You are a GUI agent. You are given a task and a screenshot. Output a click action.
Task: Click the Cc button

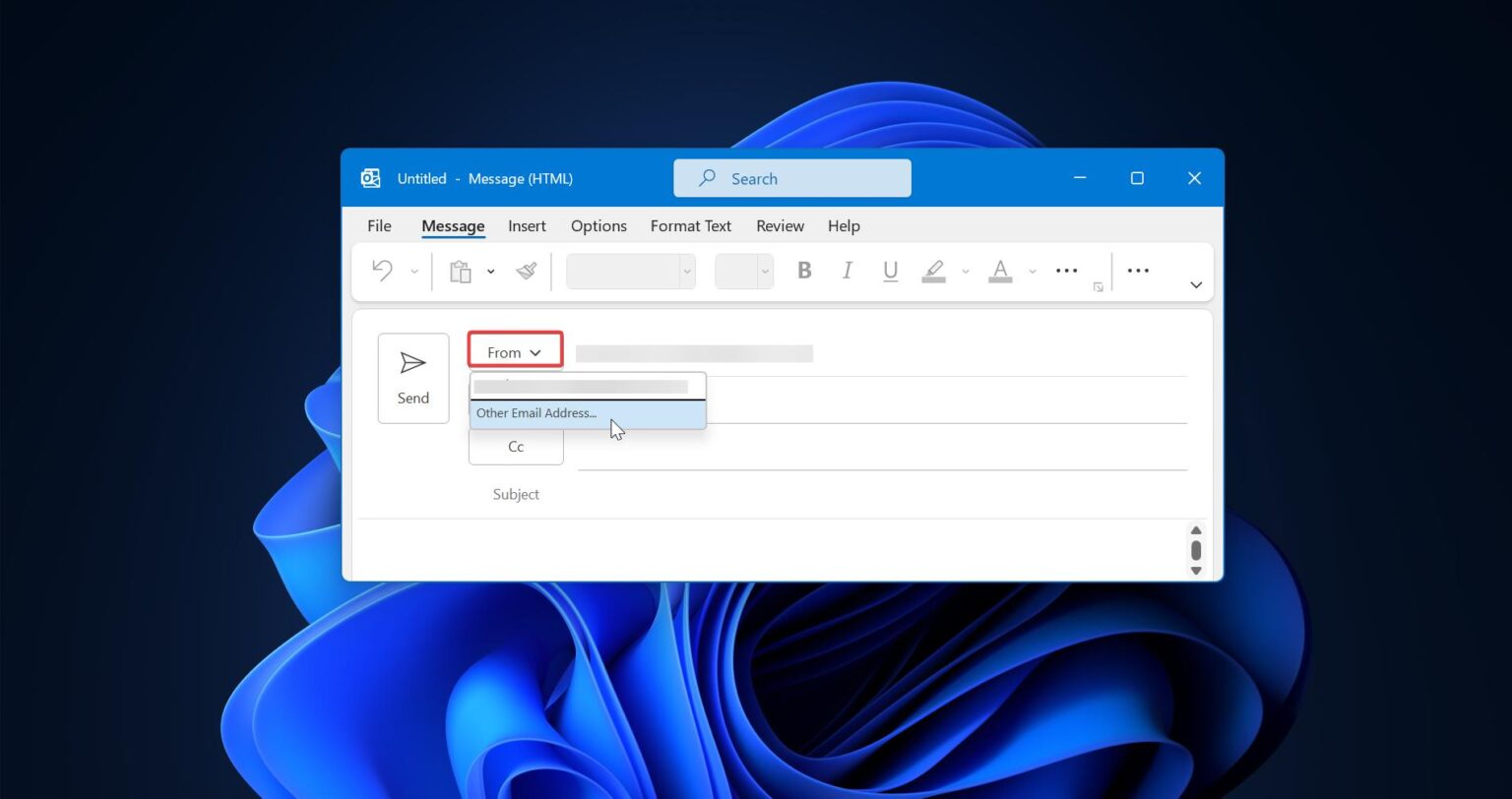pos(515,446)
